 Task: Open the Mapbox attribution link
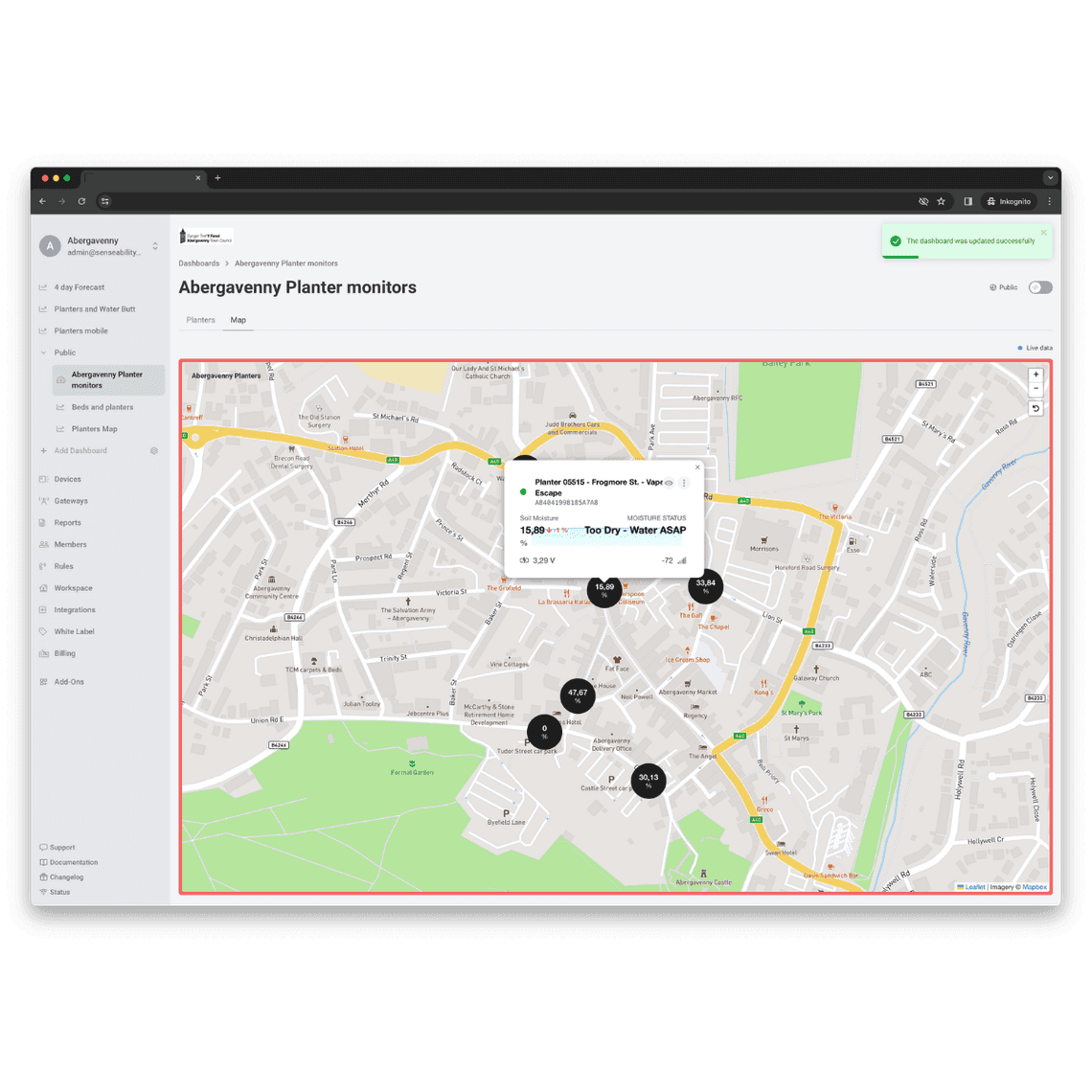click(x=1035, y=887)
